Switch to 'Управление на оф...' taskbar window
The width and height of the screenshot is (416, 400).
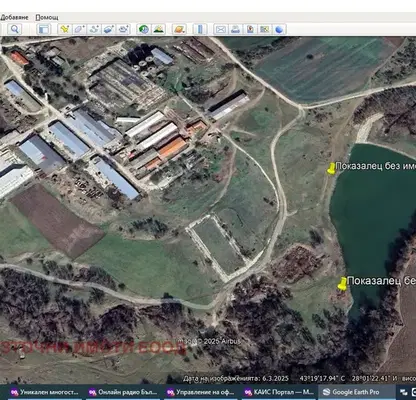point(201,392)
